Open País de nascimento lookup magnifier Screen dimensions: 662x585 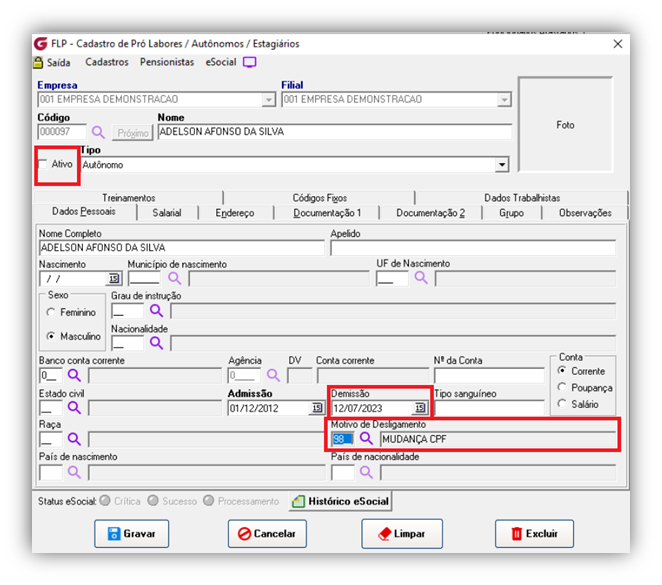pyautogui.click(x=74, y=472)
